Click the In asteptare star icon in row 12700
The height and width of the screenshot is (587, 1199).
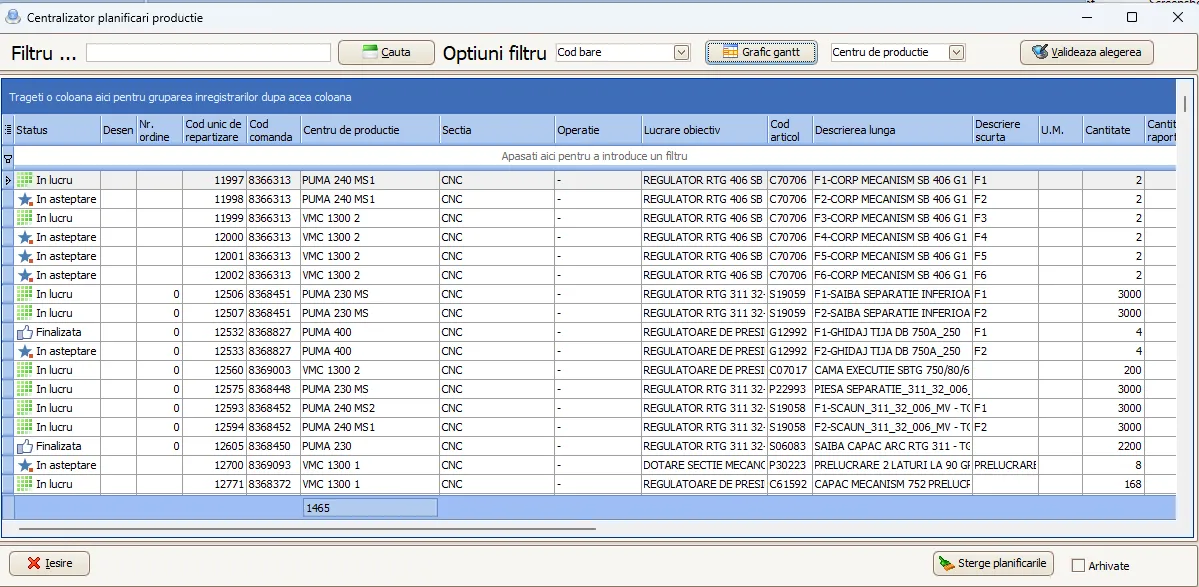click(25, 465)
